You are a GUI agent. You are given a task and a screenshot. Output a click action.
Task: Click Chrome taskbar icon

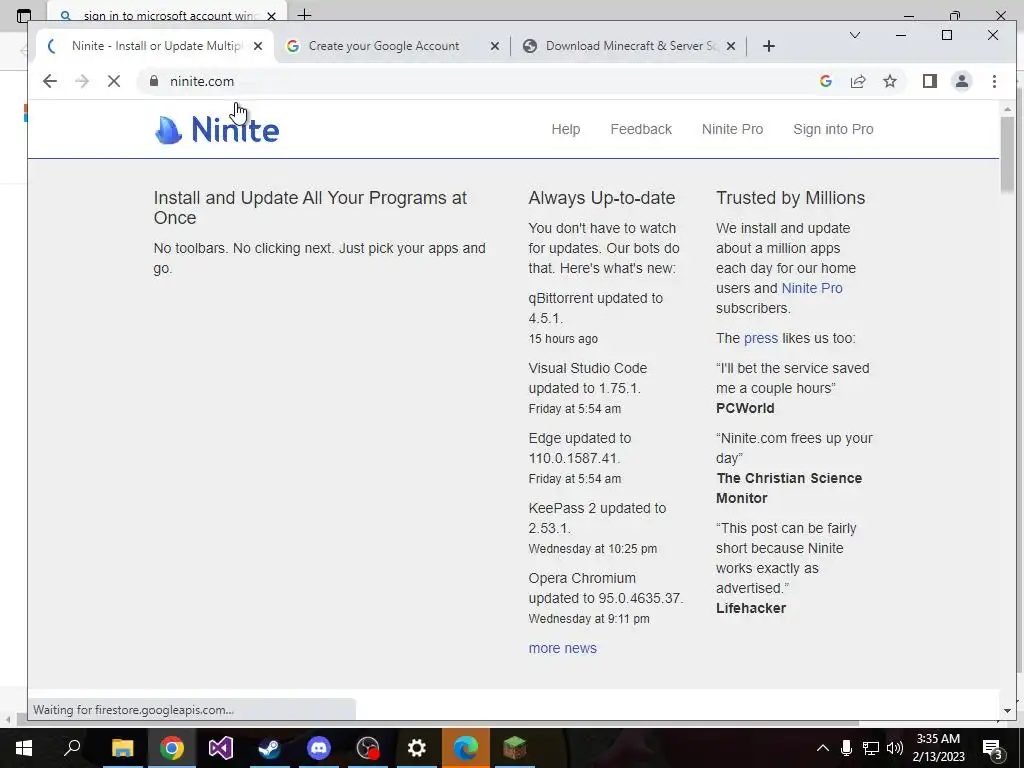pos(172,748)
